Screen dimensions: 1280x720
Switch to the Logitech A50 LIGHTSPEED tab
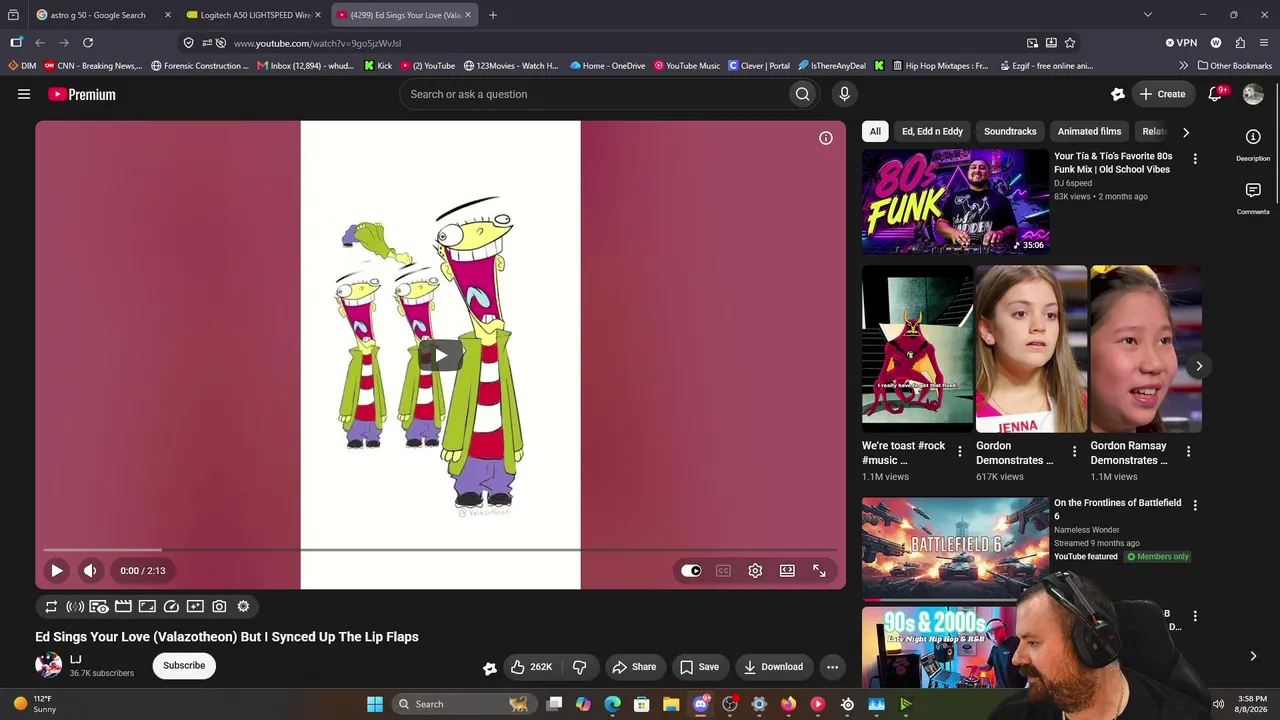tap(254, 15)
